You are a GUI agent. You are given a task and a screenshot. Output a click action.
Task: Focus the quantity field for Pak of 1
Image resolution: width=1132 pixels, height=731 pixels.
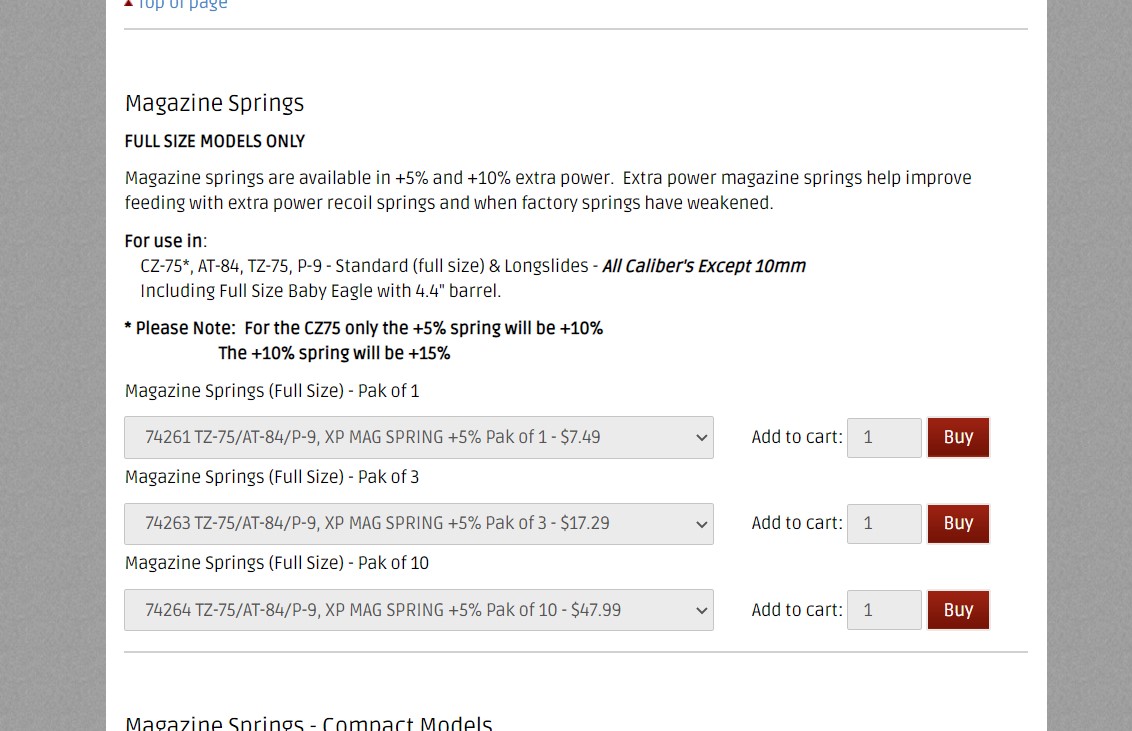pos(884,437)
